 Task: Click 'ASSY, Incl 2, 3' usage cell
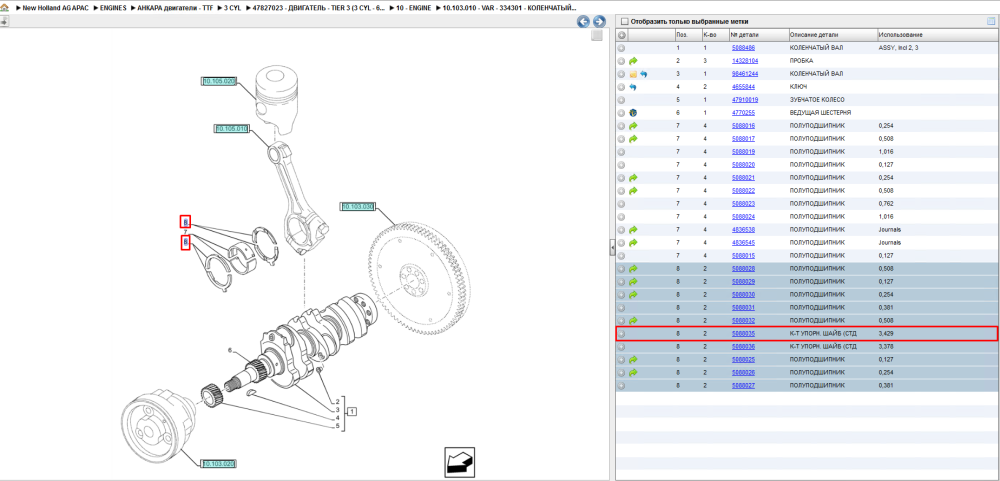tap(898, 48)
